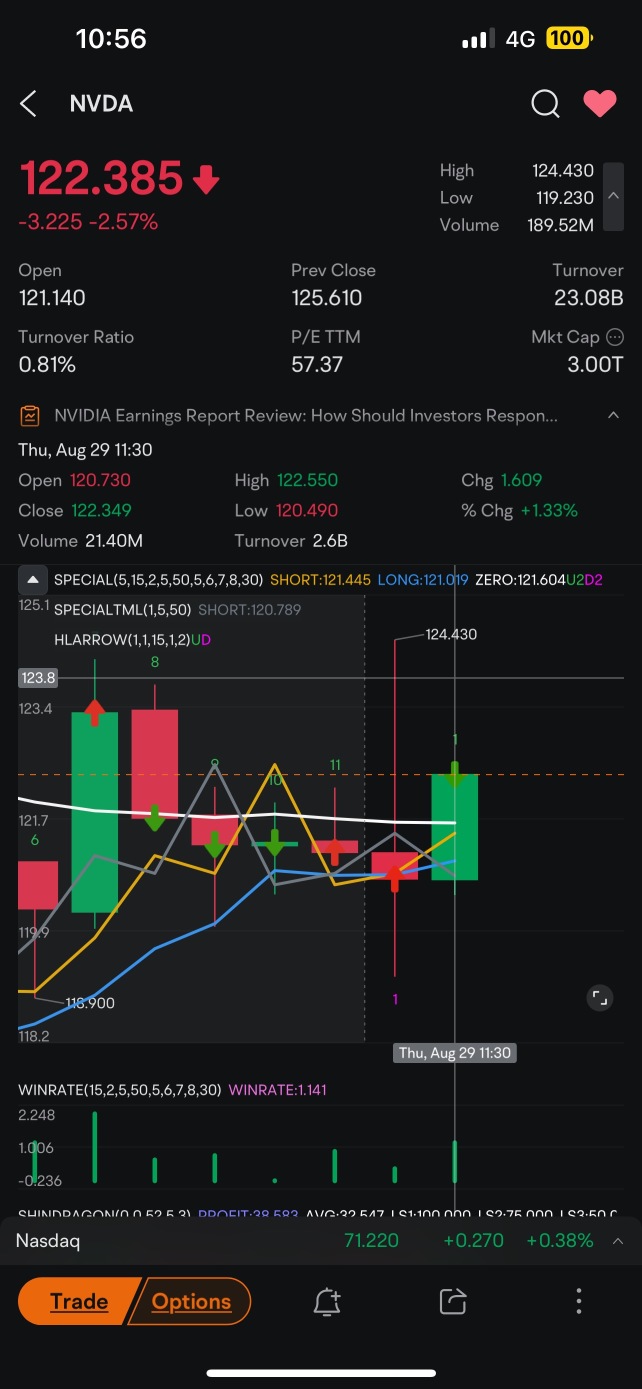Add a price alert bell icon

(326, 1301)
